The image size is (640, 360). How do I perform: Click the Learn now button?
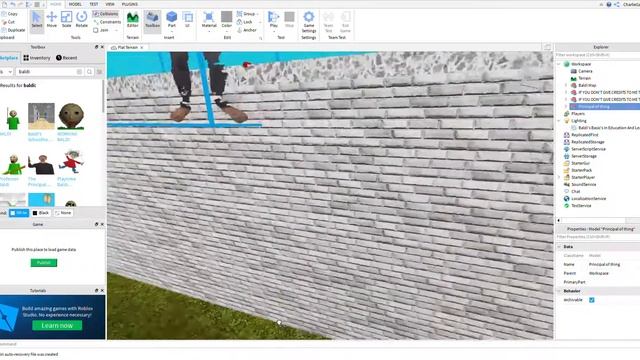click(x=57, y=325)
